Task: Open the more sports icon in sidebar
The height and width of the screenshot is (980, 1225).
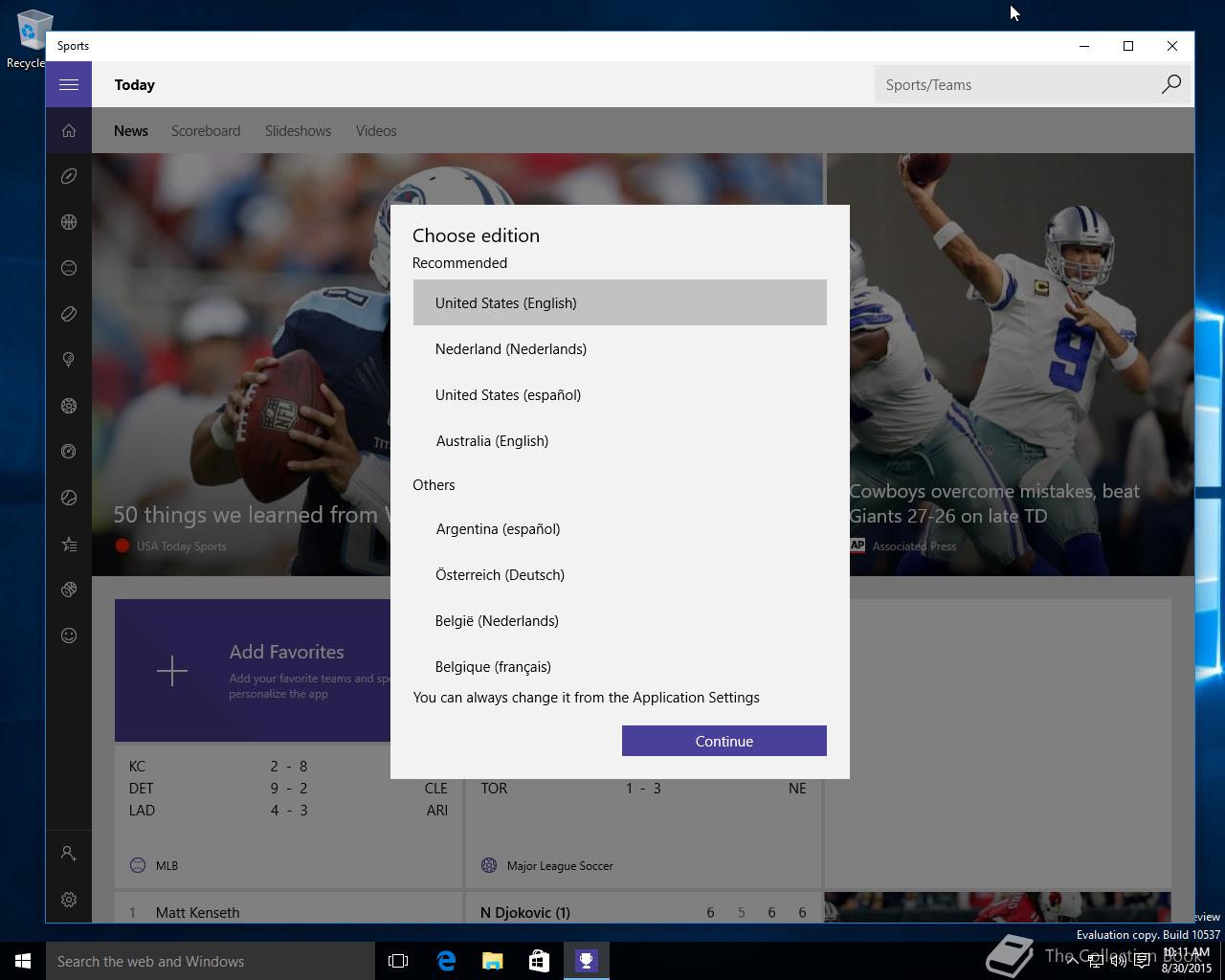Action: pyautogui.click(x=69, y=590)
